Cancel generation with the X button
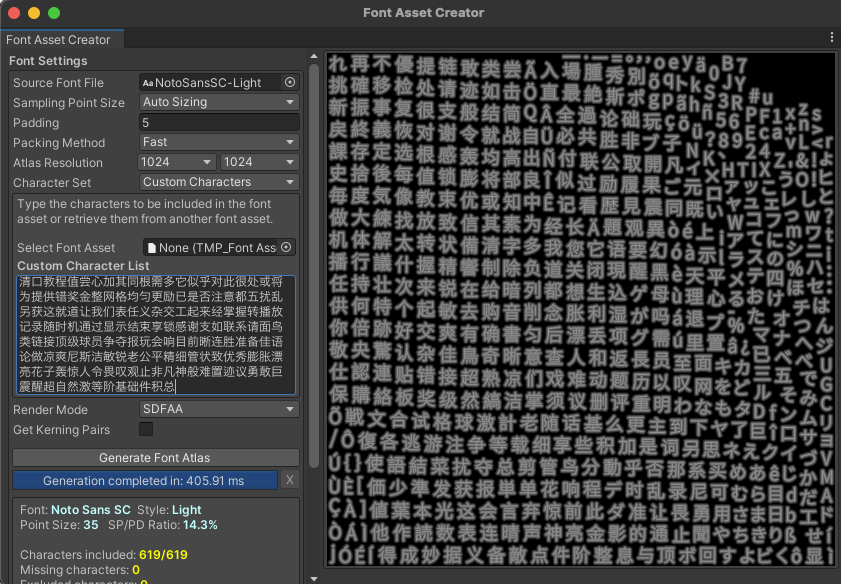841x584 pixels. [290, 480]
